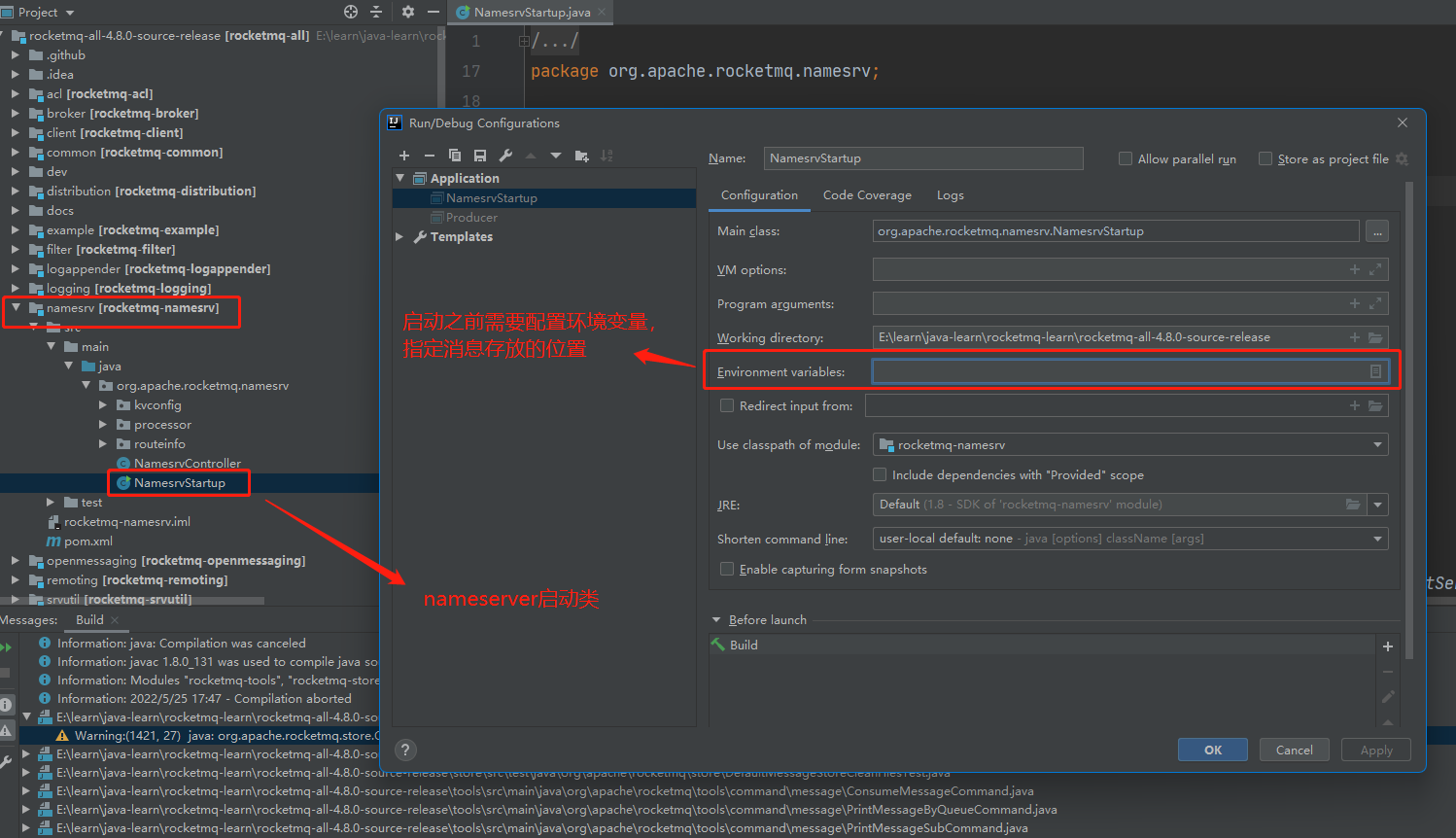Collapse the namesrv module in tree
The image size is (1456, 838).
tap(16, 307)
